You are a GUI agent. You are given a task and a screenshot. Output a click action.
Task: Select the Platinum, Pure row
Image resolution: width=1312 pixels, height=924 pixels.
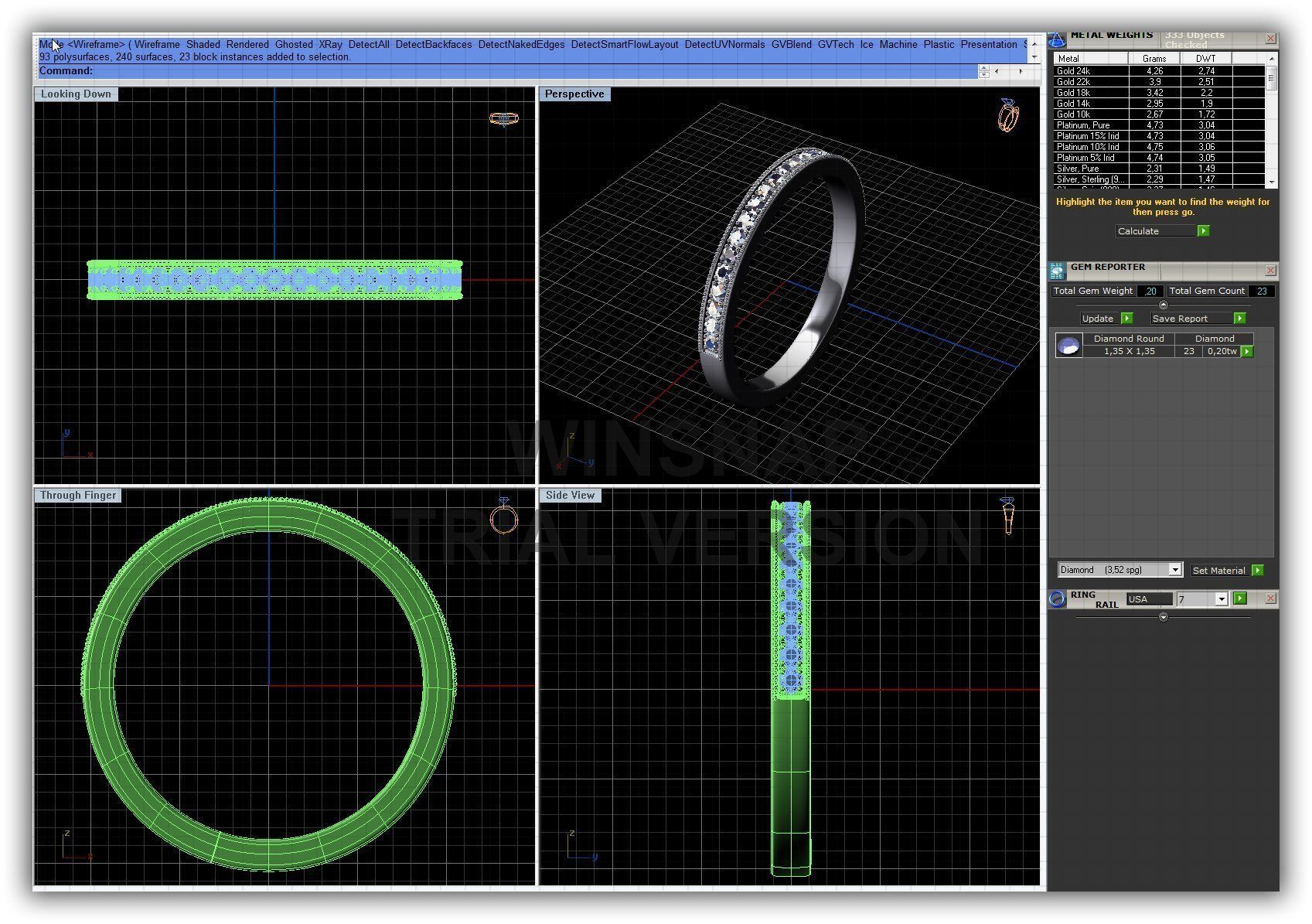coord(1159,125)
